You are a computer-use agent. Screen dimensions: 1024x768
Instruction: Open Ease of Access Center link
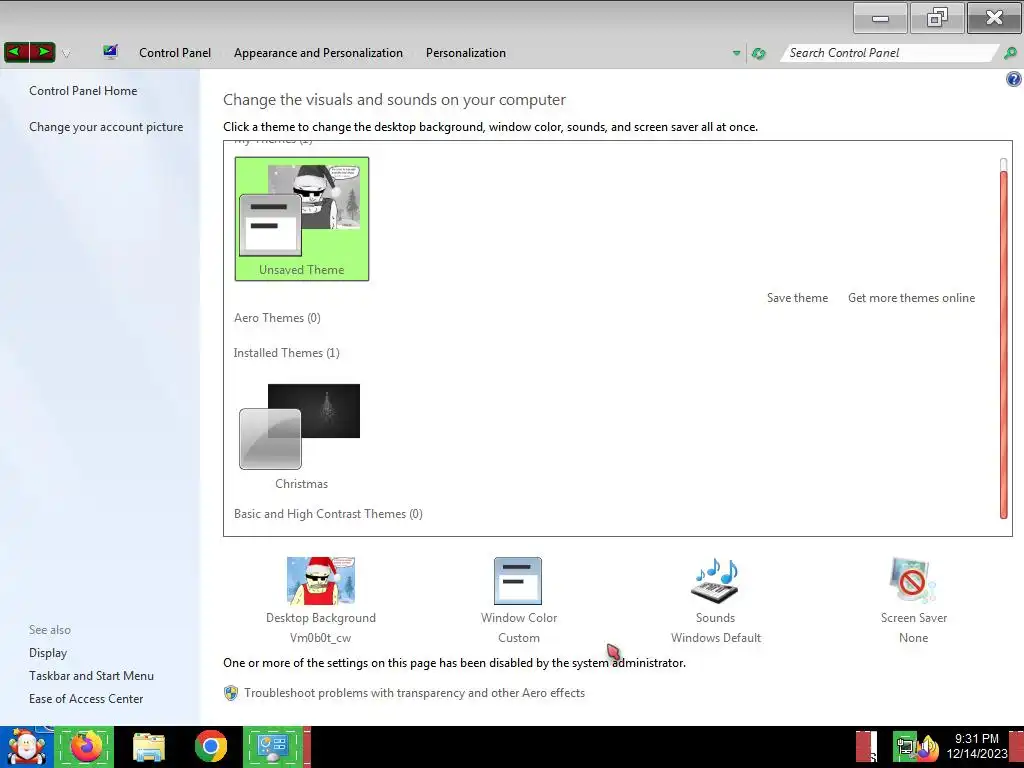86,699
